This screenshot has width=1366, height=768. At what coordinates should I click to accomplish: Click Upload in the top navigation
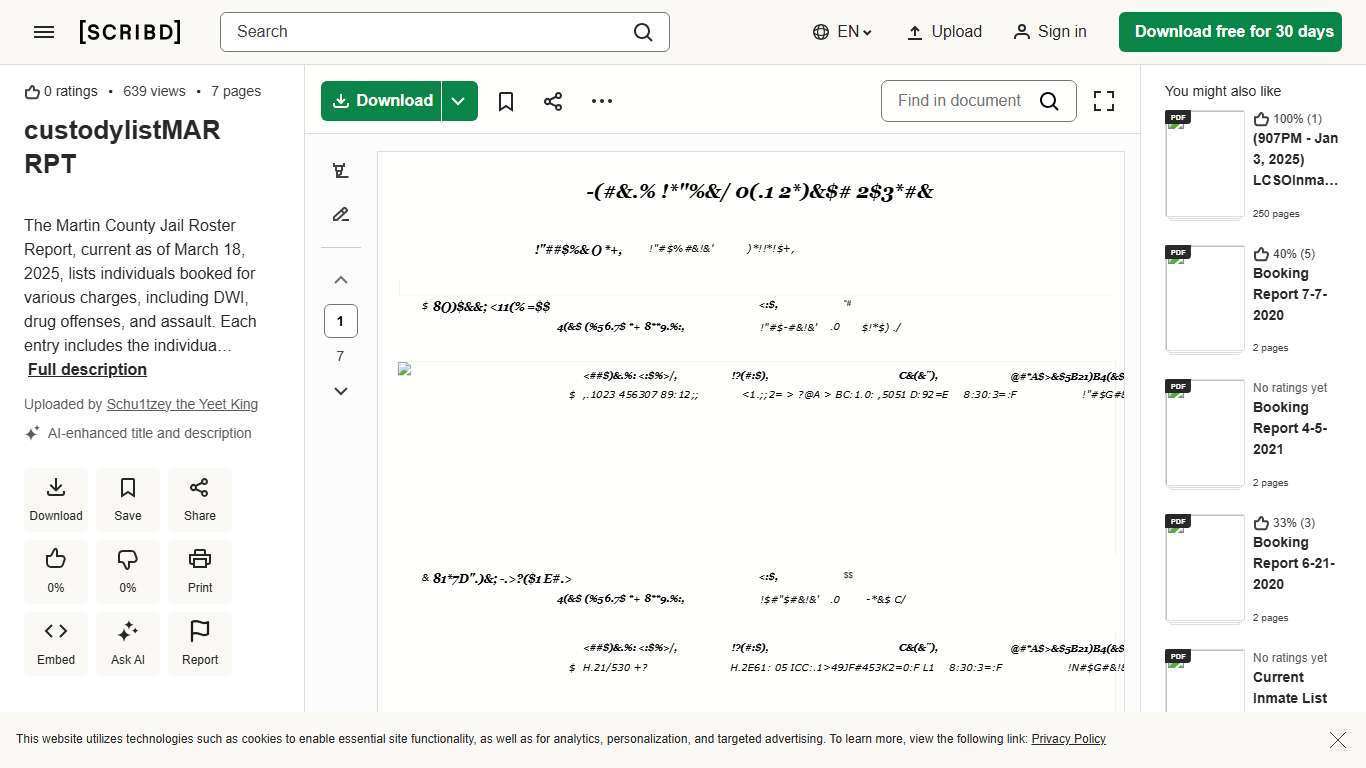(944, 32)
